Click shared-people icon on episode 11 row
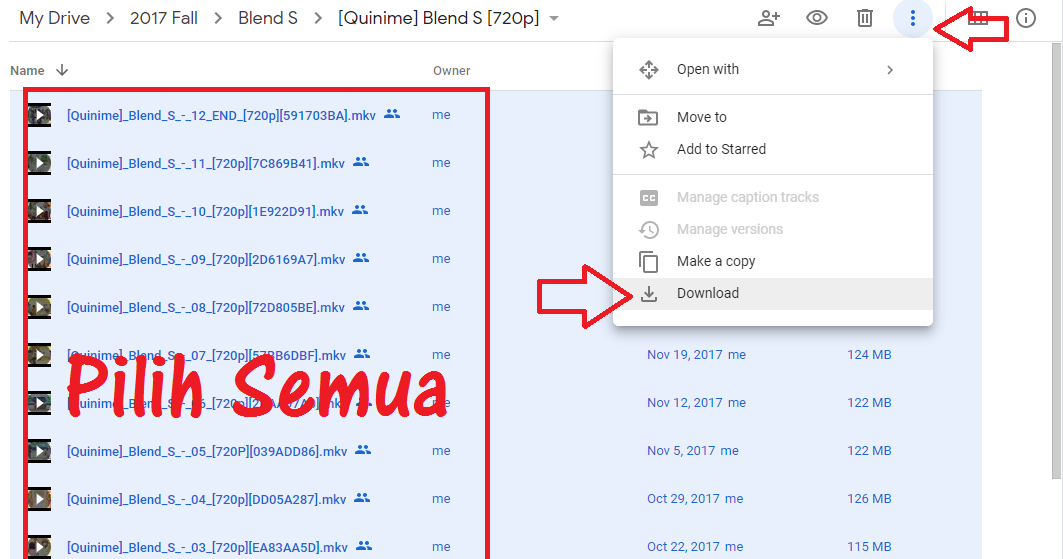 (361, 162)
